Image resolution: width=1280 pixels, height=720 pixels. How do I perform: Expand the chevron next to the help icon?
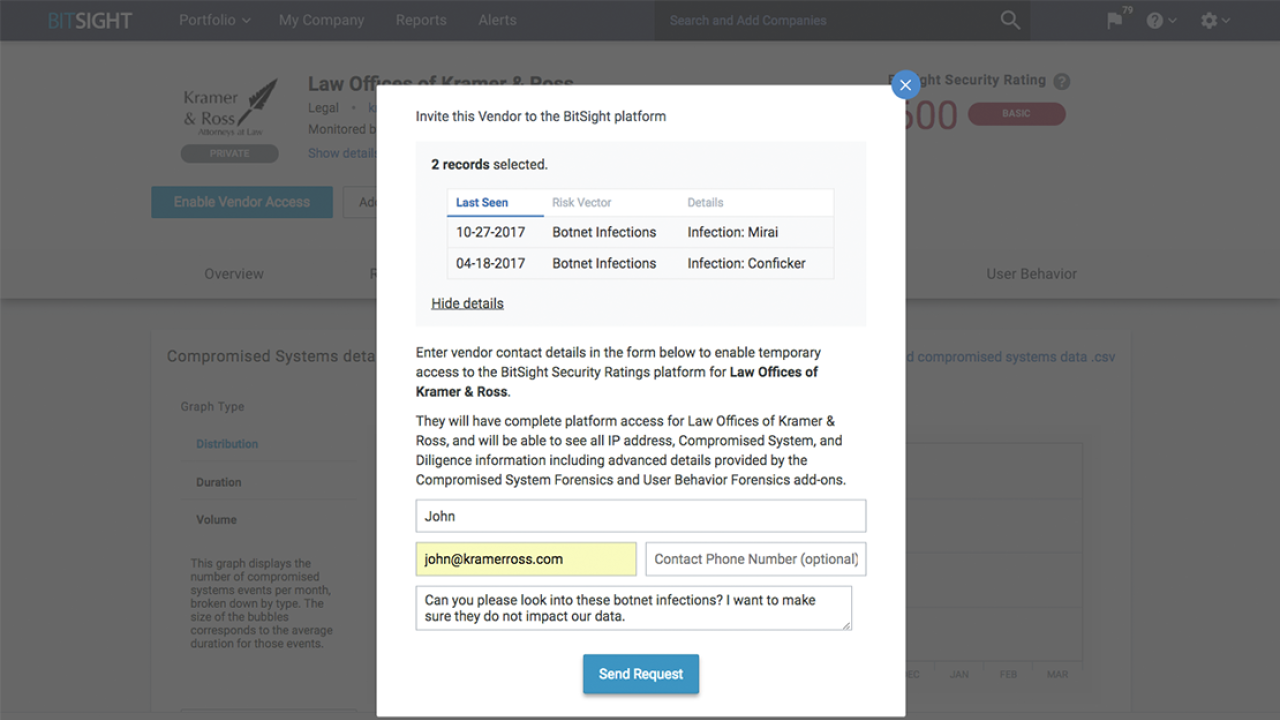[1172, 20]
